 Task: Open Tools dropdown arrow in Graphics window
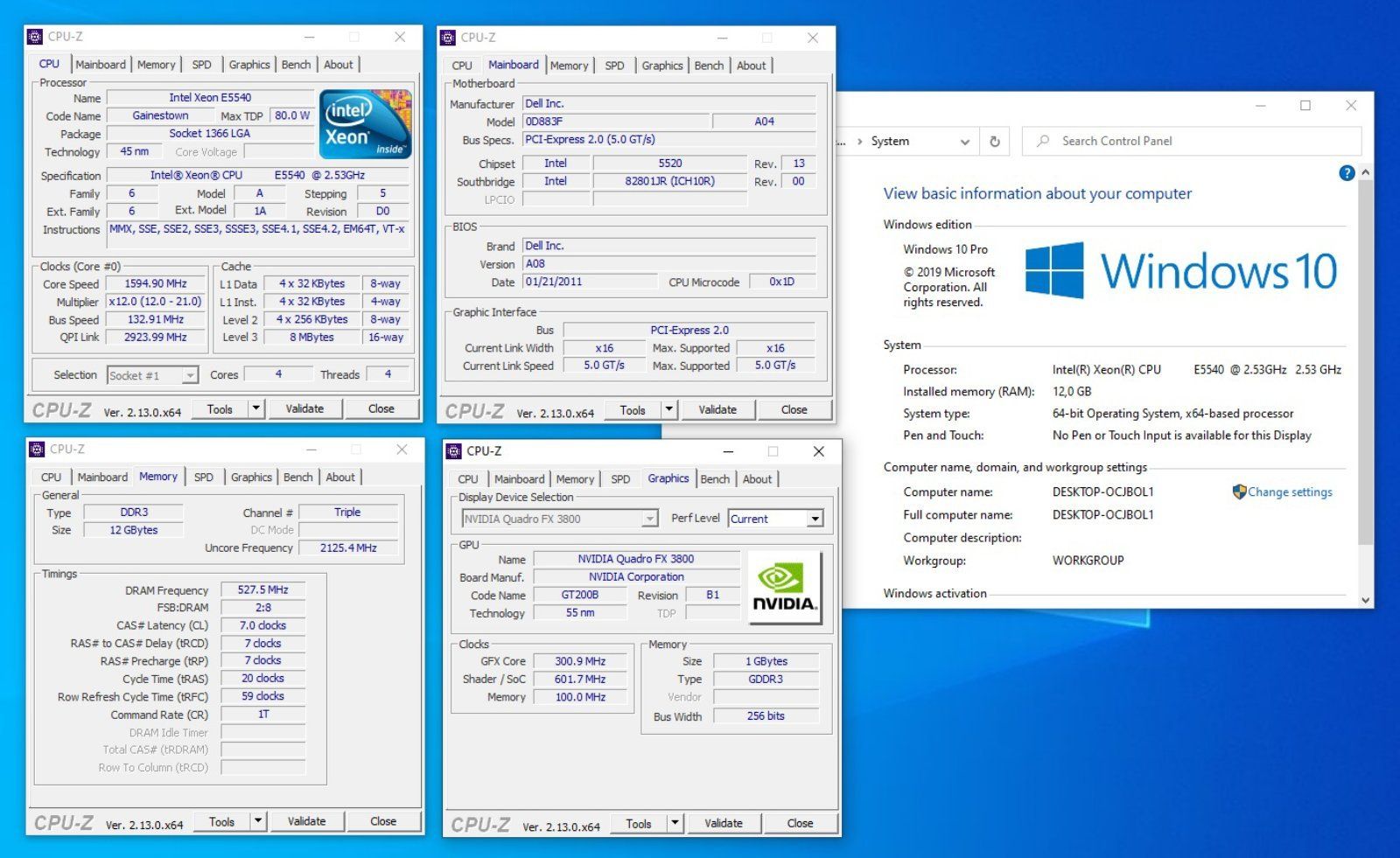pyautogui.click(x=675, y=823)
